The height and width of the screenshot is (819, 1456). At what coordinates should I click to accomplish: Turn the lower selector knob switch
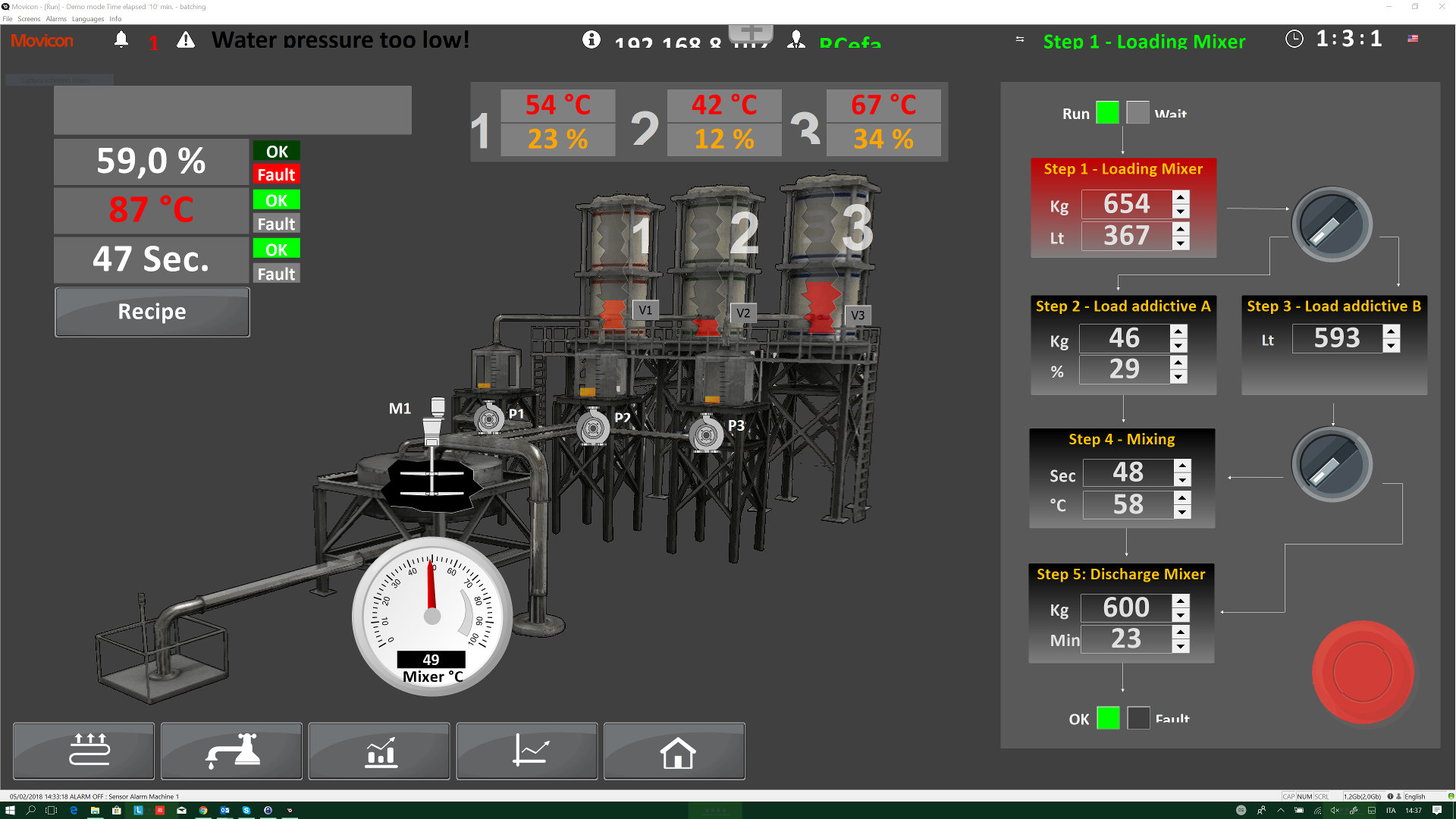pyautogui.click(x=1332, y=465)
